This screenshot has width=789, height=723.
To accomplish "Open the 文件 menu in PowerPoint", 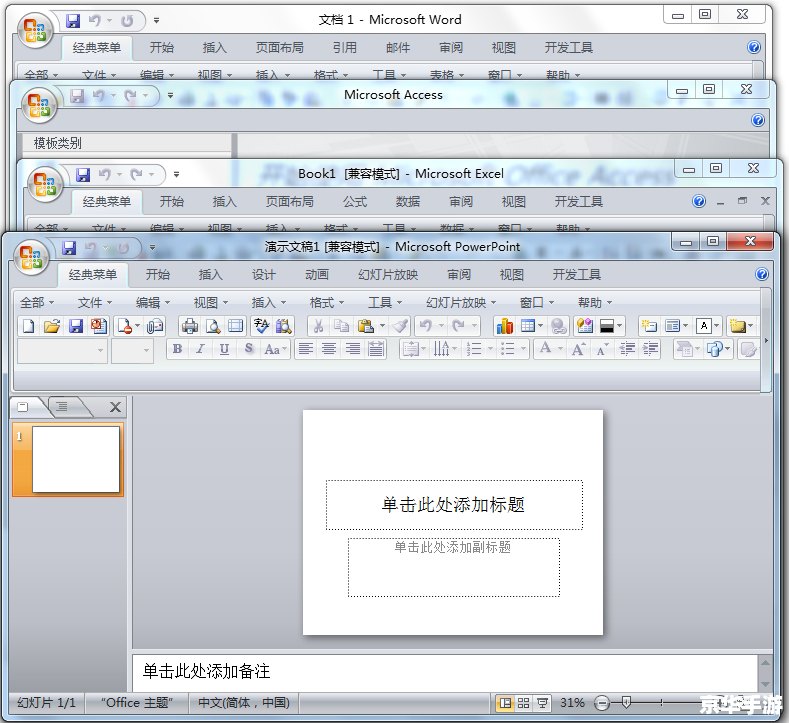I will (x=95, y=303).
